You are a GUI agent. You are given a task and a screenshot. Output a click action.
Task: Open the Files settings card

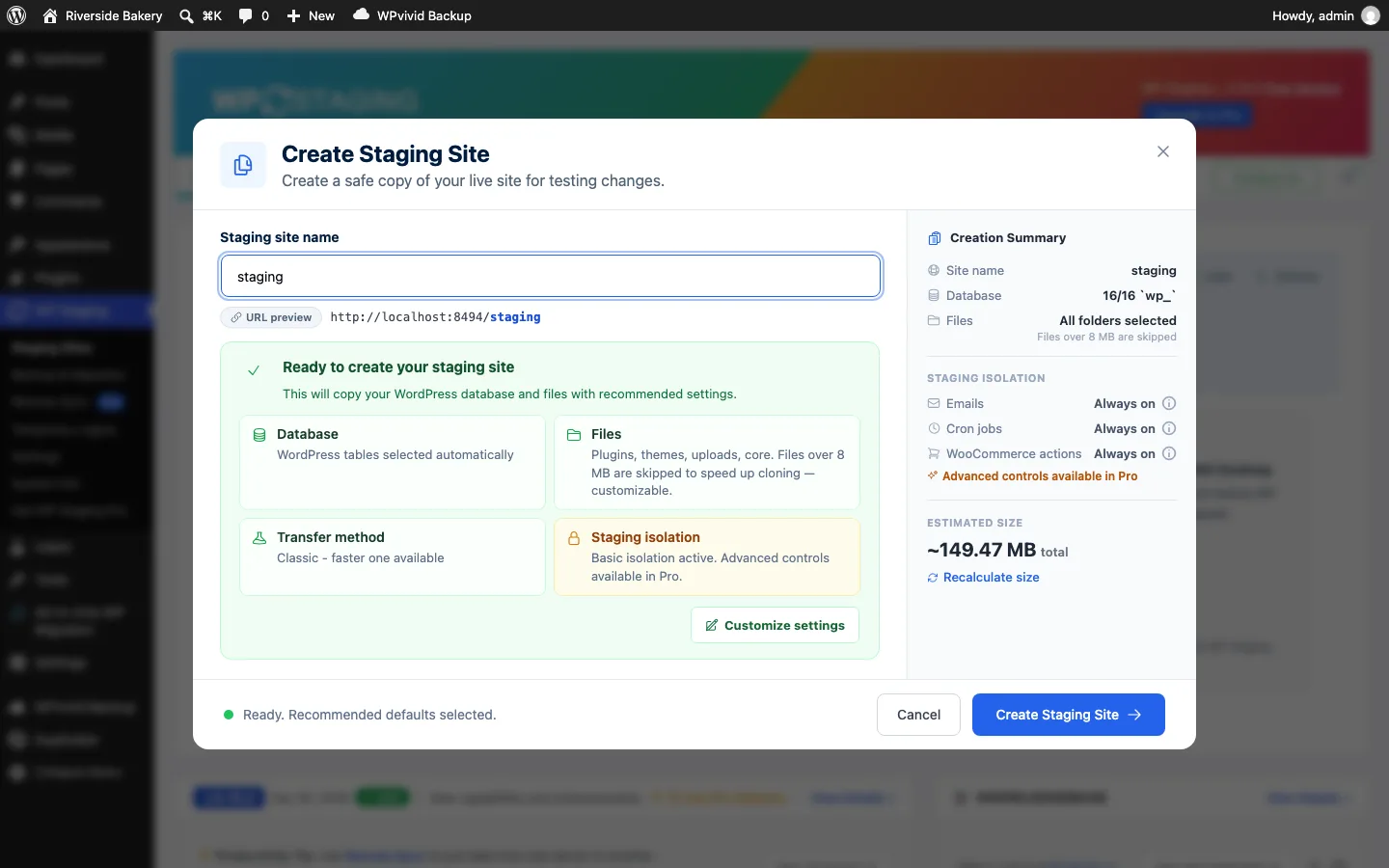coord(707,462)
